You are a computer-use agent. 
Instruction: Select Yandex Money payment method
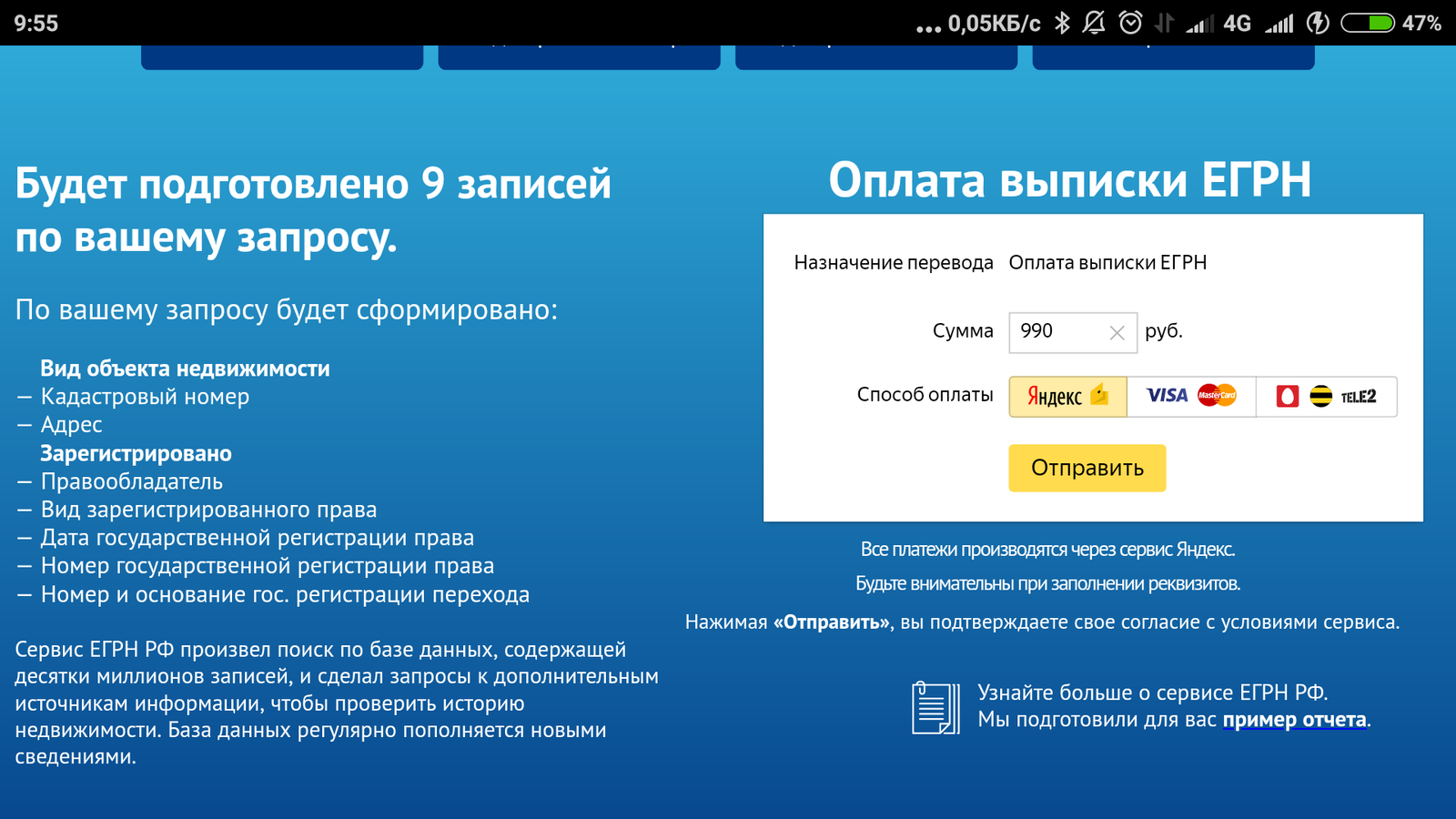(1067, 397)
